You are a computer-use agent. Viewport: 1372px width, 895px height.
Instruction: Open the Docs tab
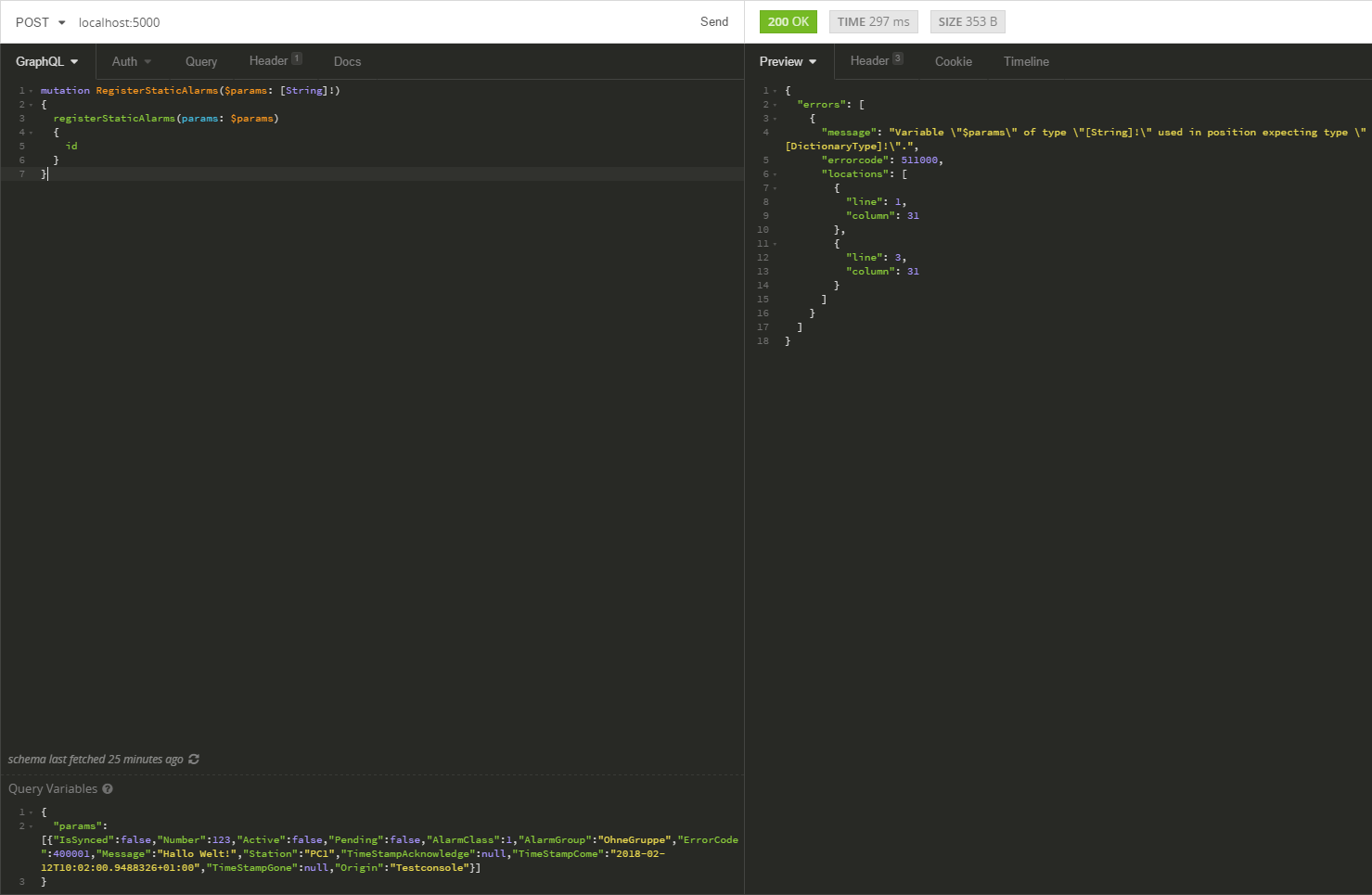347,61
